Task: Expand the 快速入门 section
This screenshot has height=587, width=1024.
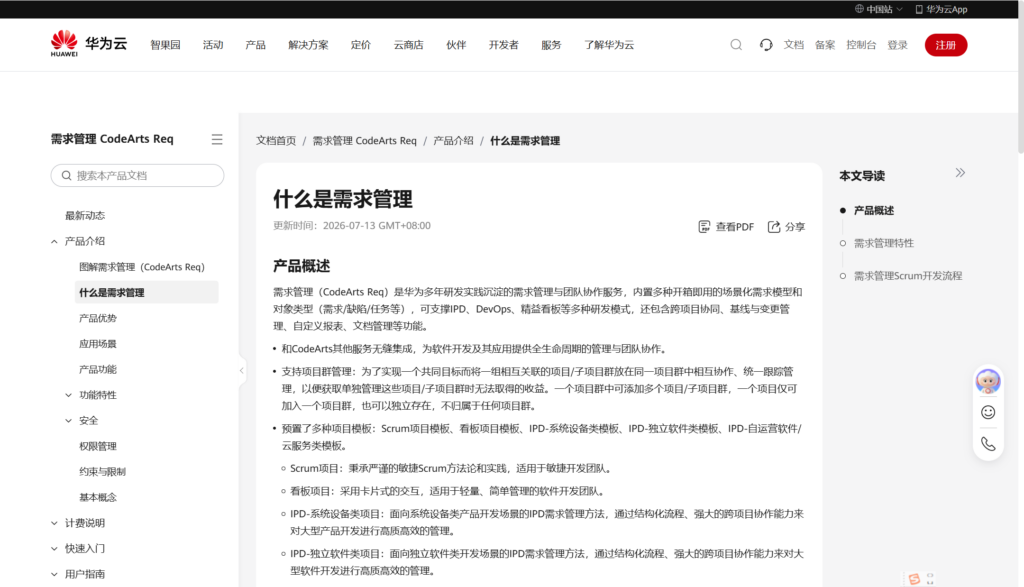Action: (54, 548)
